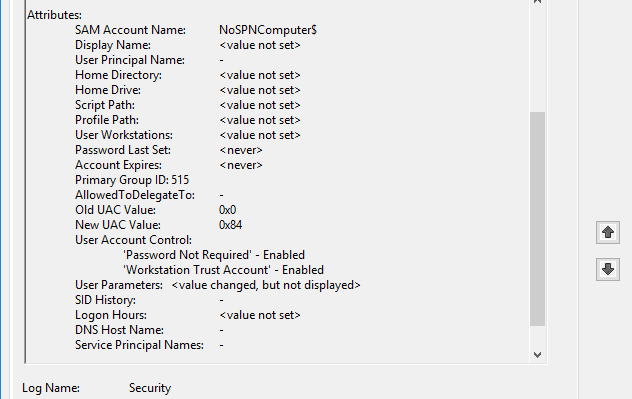Screen dimensions: 632x399
Task: Click the Security value beside Log Name
Action: [150, 388]
